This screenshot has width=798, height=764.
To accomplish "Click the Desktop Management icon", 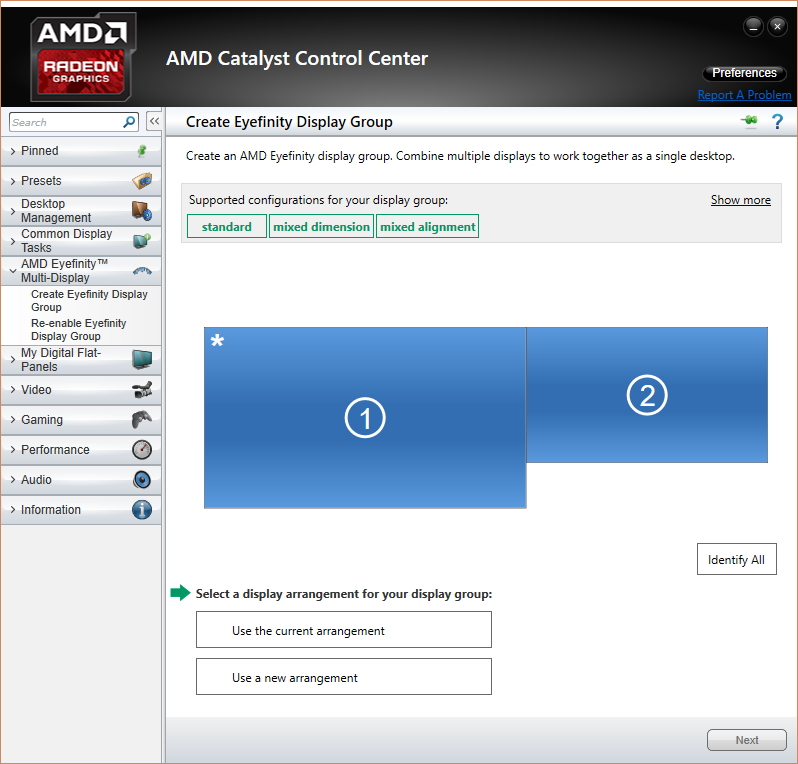I will point(142,211).
